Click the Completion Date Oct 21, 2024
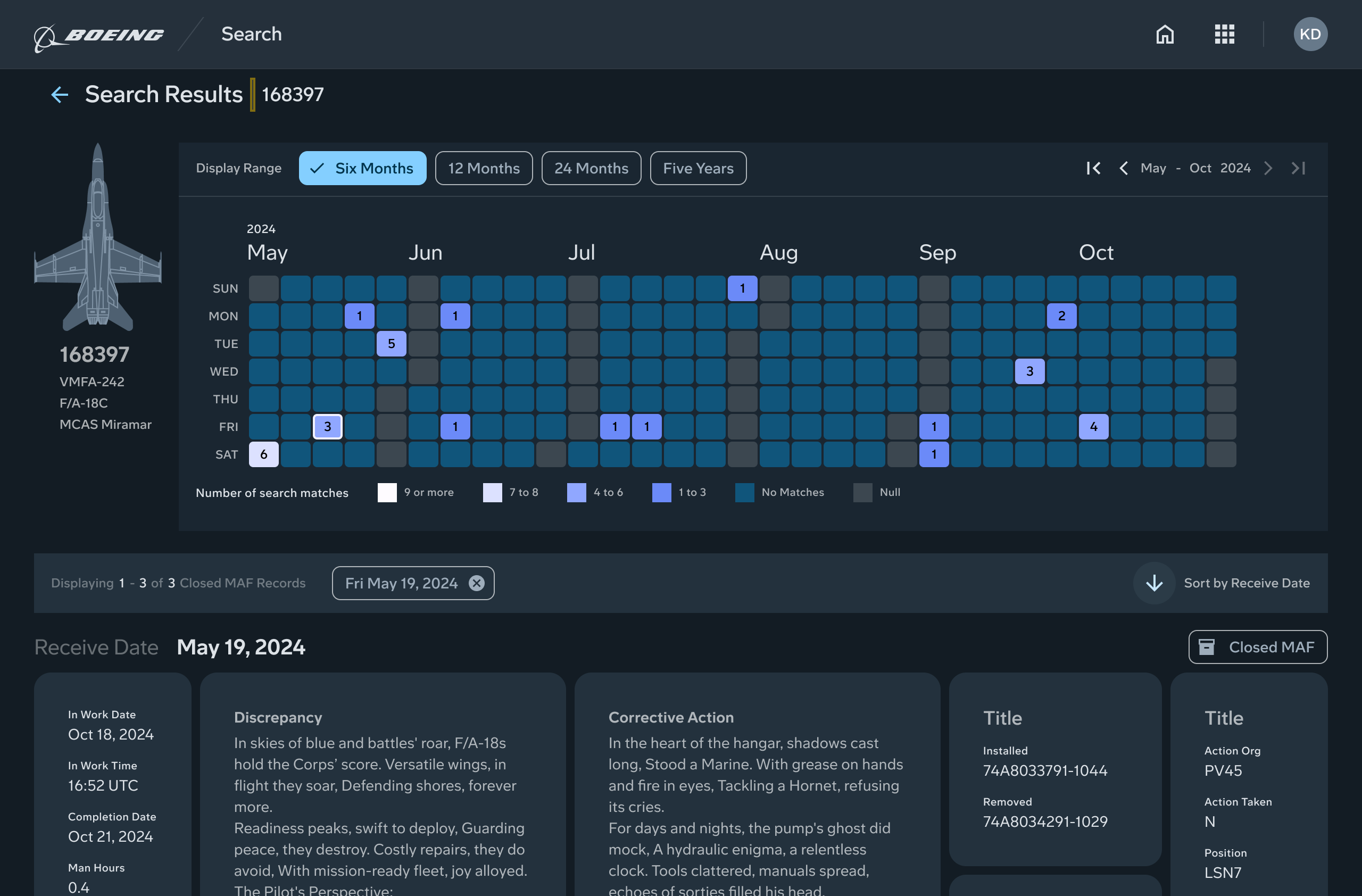1362x896 pixels. tap(111, 836)
